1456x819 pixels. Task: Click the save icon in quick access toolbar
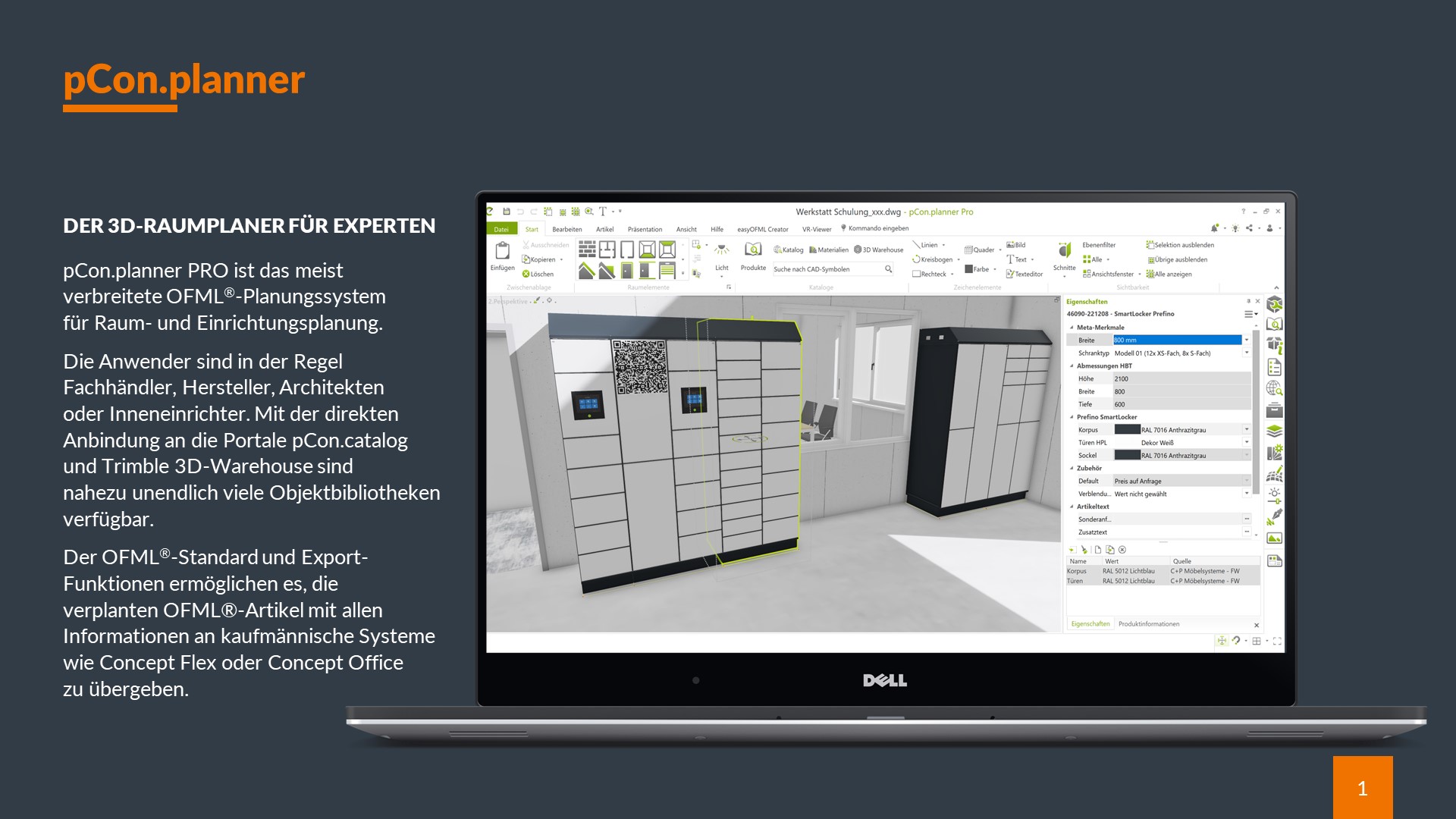click(x=507, y=212)
